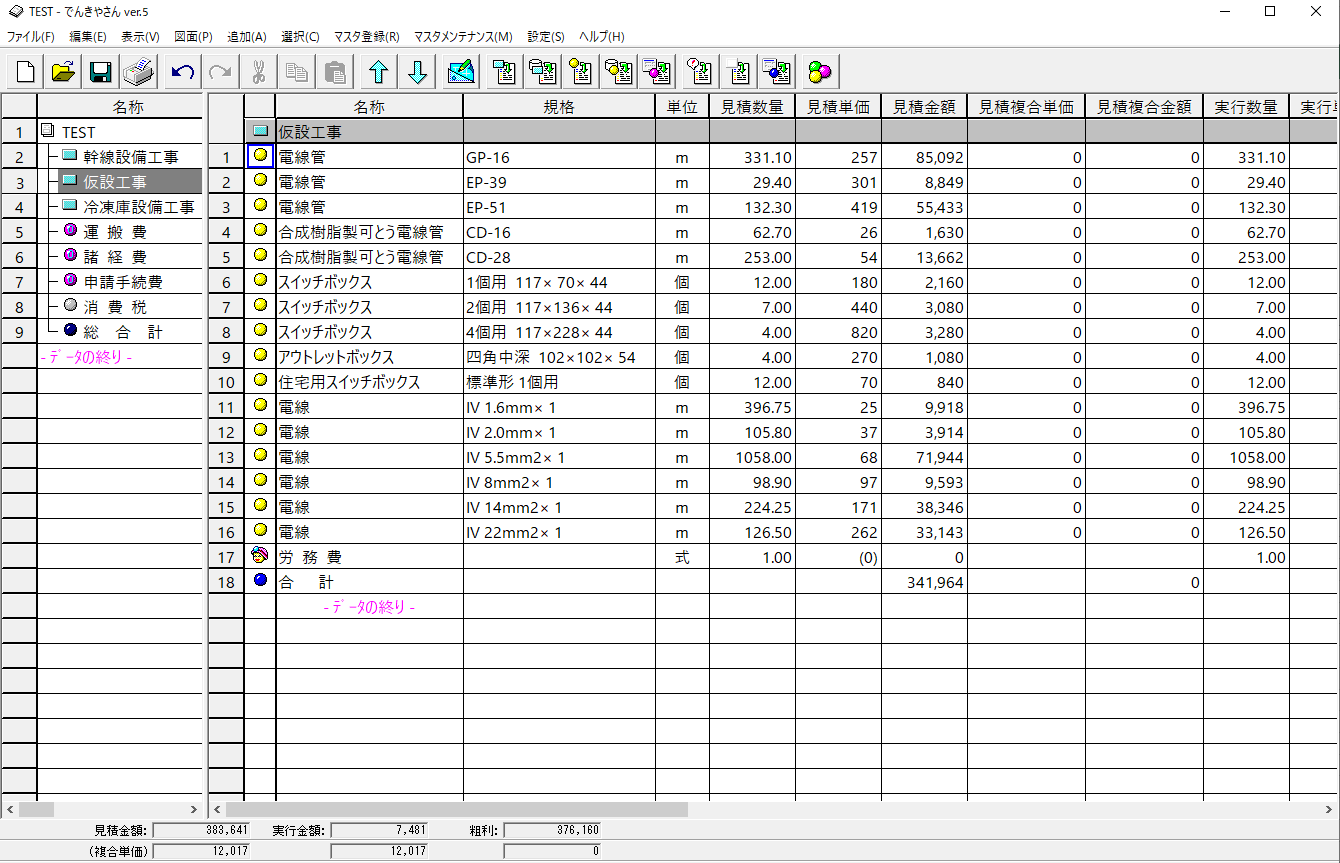Click cyan icon in 仮設工事 header row
This screenshot has width=1340, height=863.
[260, 131]
